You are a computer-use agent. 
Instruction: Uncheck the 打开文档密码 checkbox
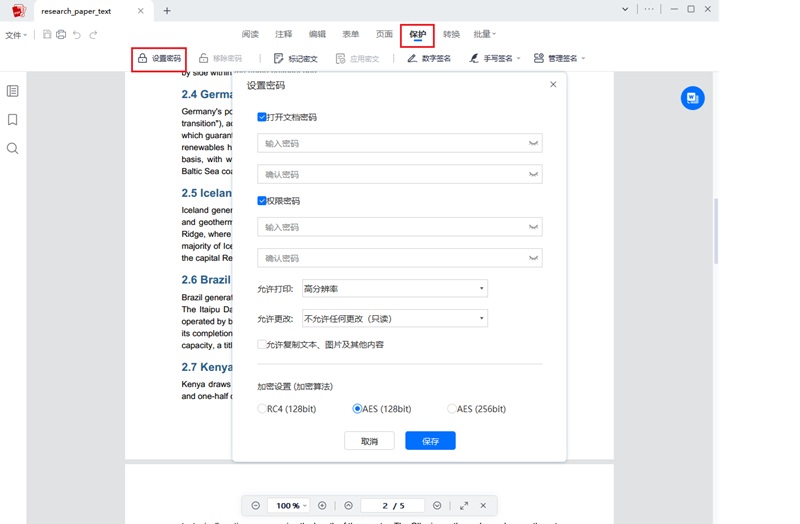point(262,117)
